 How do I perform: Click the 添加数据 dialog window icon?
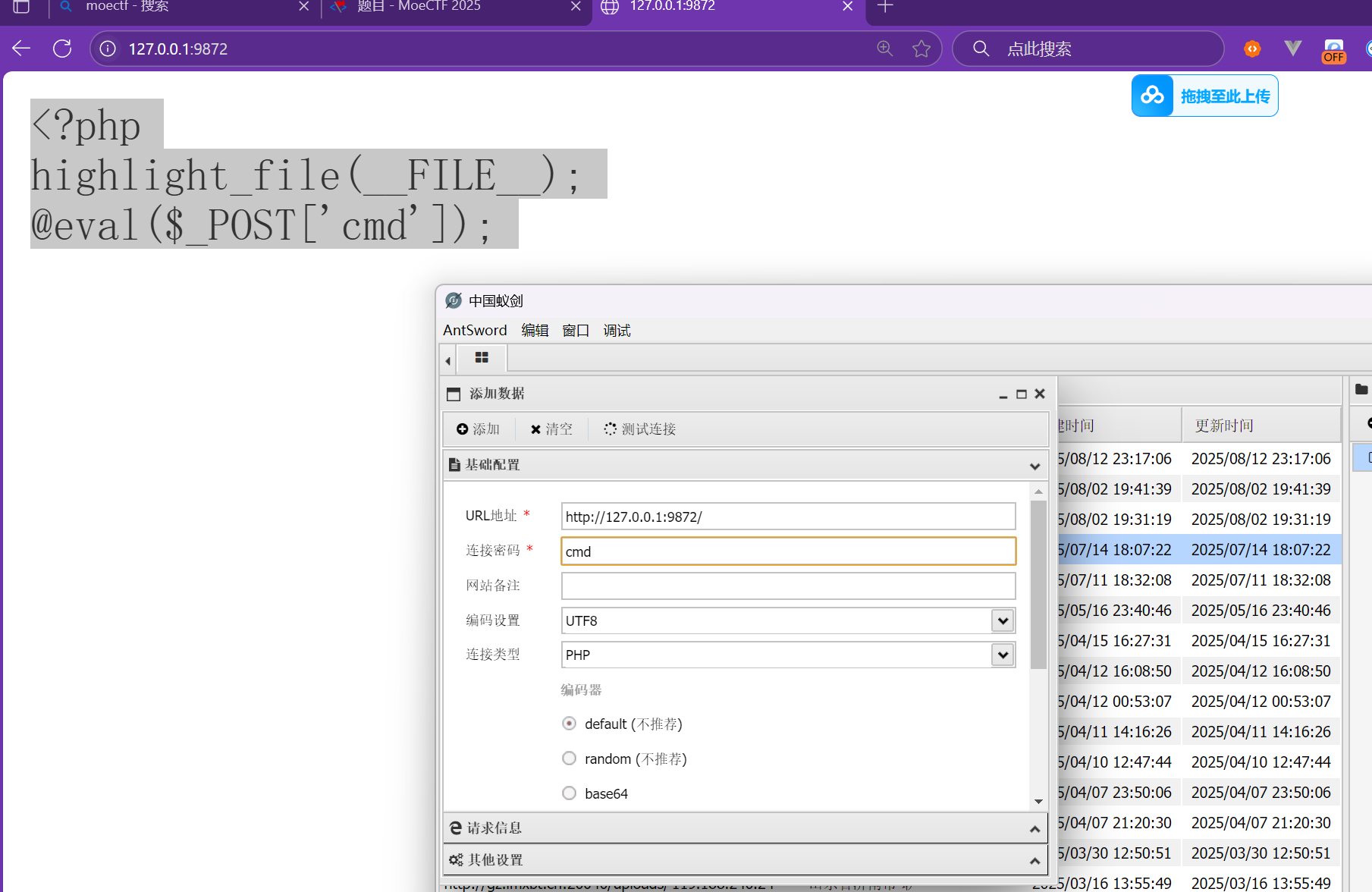(454, 394)
